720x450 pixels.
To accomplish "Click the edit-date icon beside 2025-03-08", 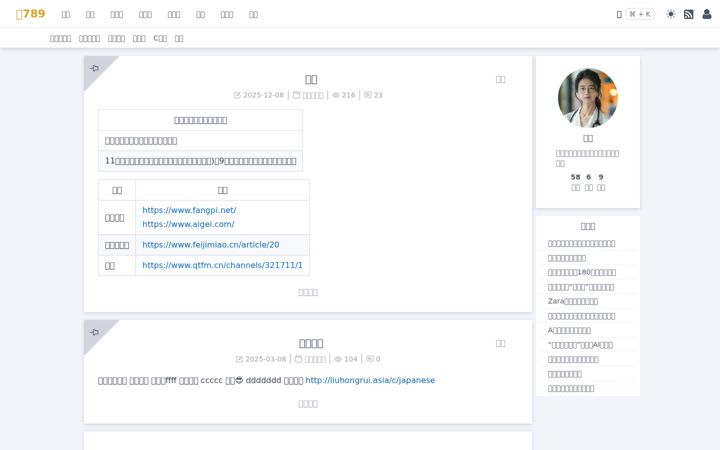I will point(239,359).
